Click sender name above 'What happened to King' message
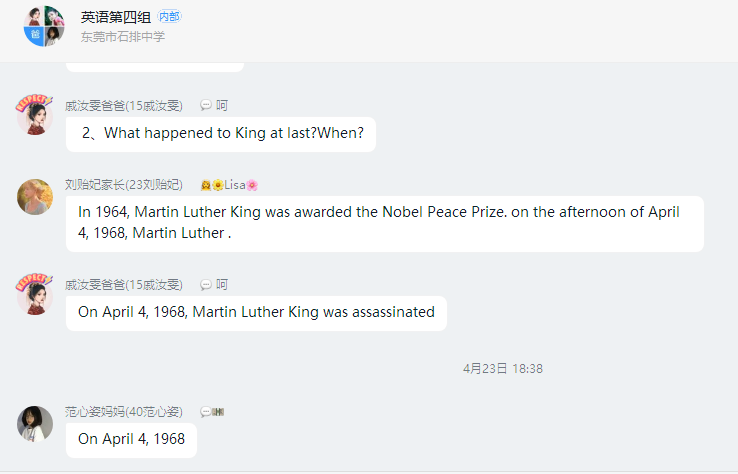The height and width of the screenshot is (474, 738). [x=124, y=105]
